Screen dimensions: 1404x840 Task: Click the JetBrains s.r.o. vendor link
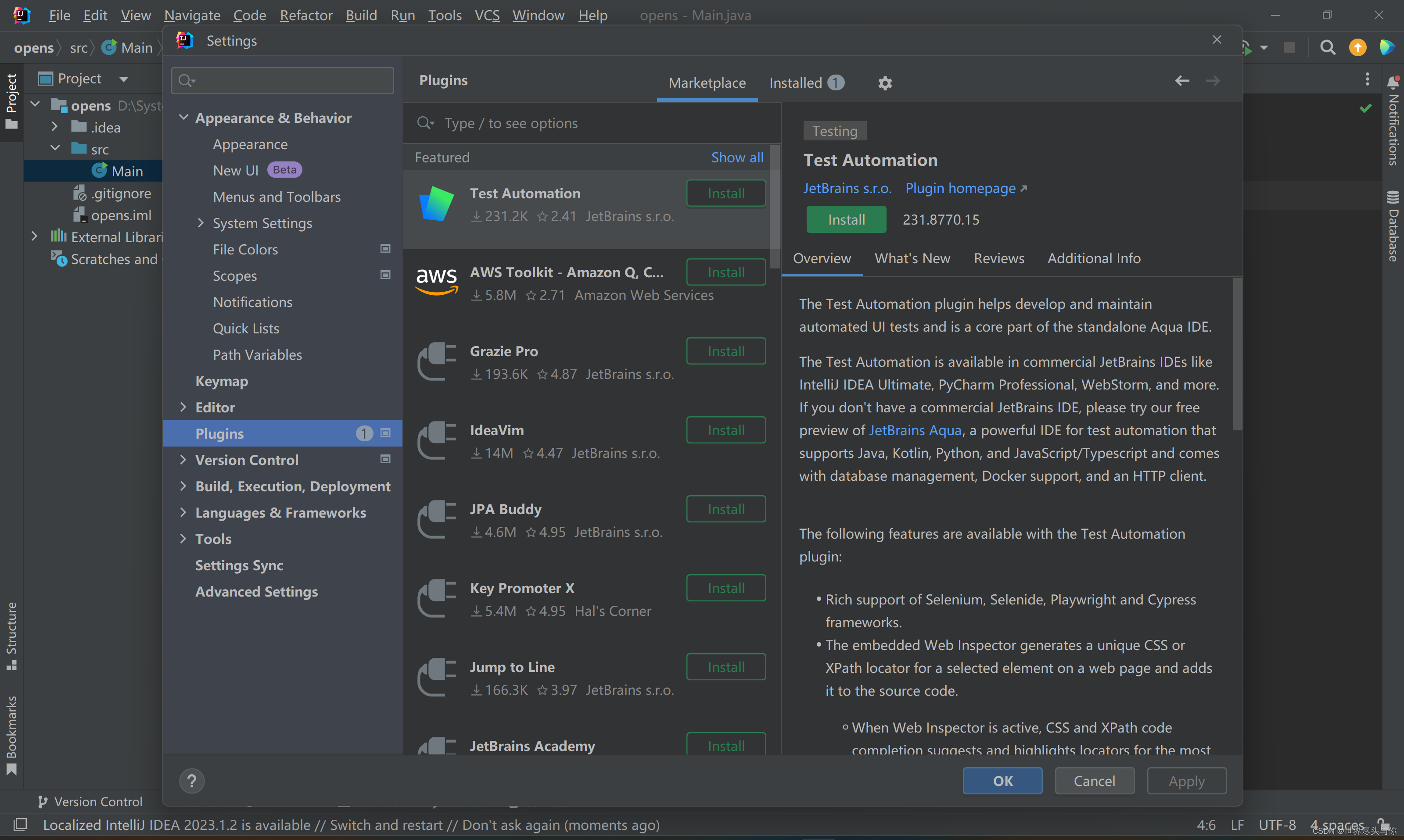847,188
